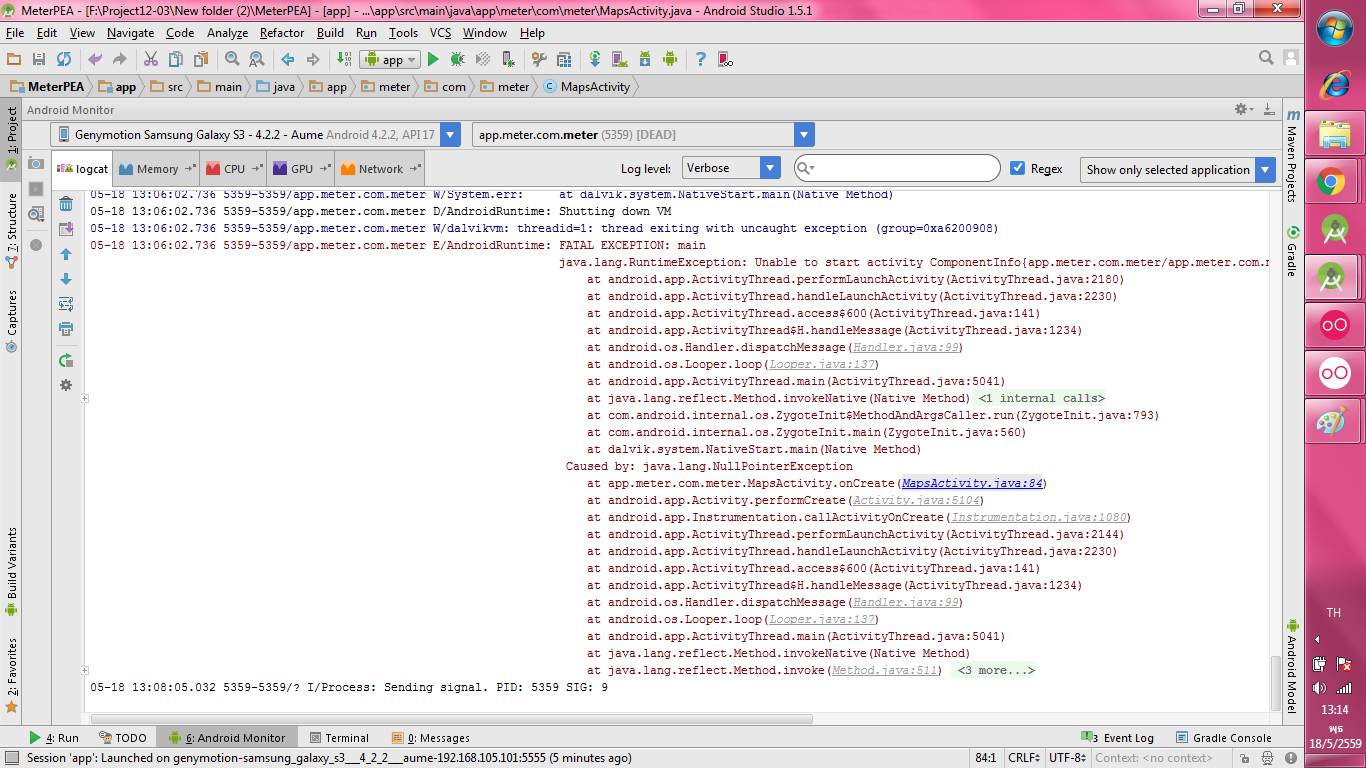Open the Refactor menu
This screenshot has height=768, width=1366.
tap(282, 33)
